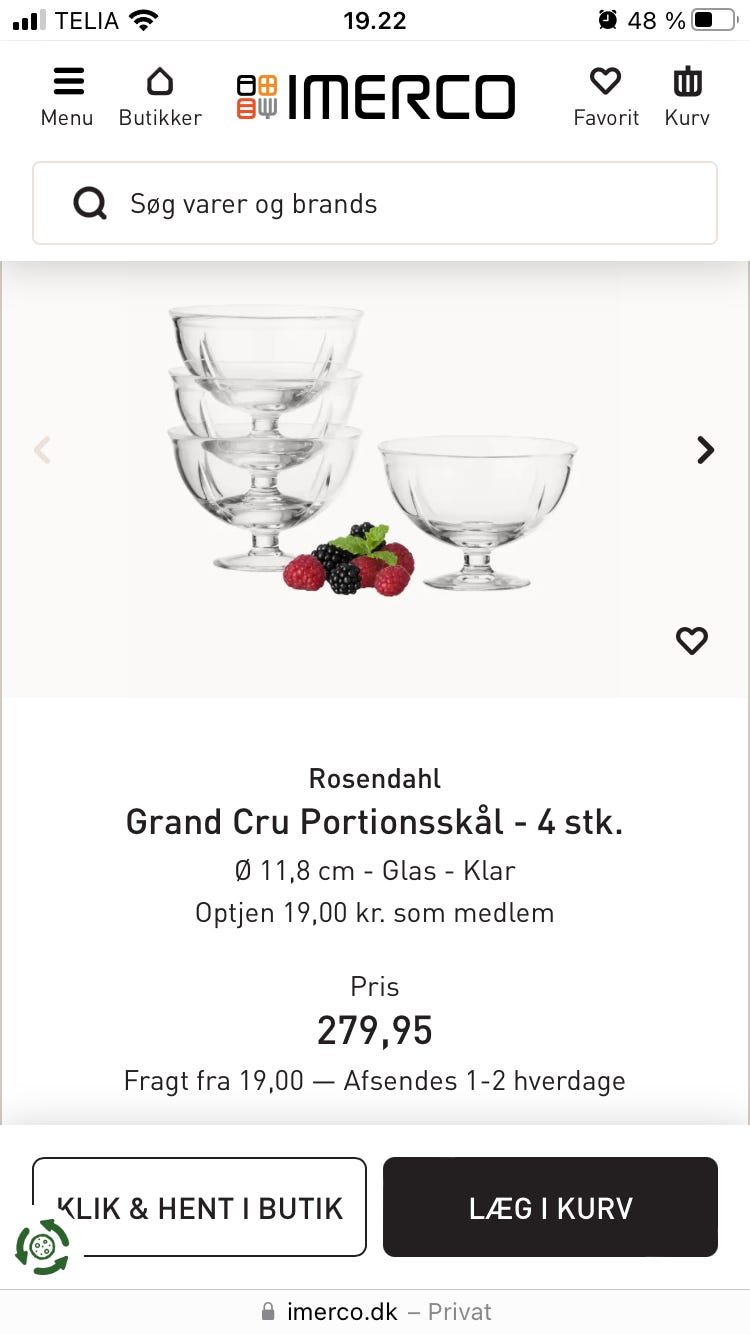The height and width of the screenshot is (1334, 750).
Task: Open the Rosendahl brand link
Action: tap(375, 778)
